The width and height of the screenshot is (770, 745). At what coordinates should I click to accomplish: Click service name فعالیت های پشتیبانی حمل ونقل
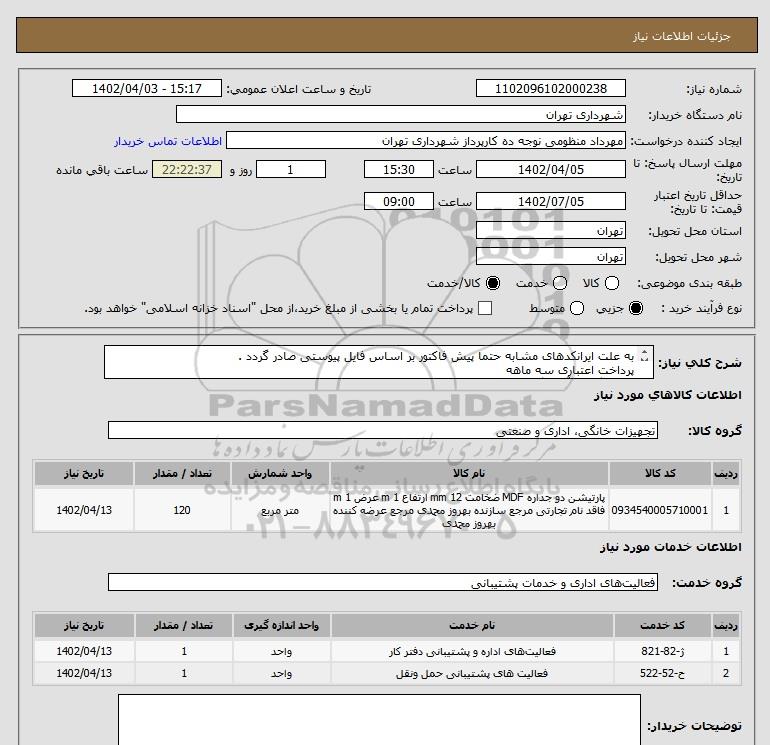[472, 673]
